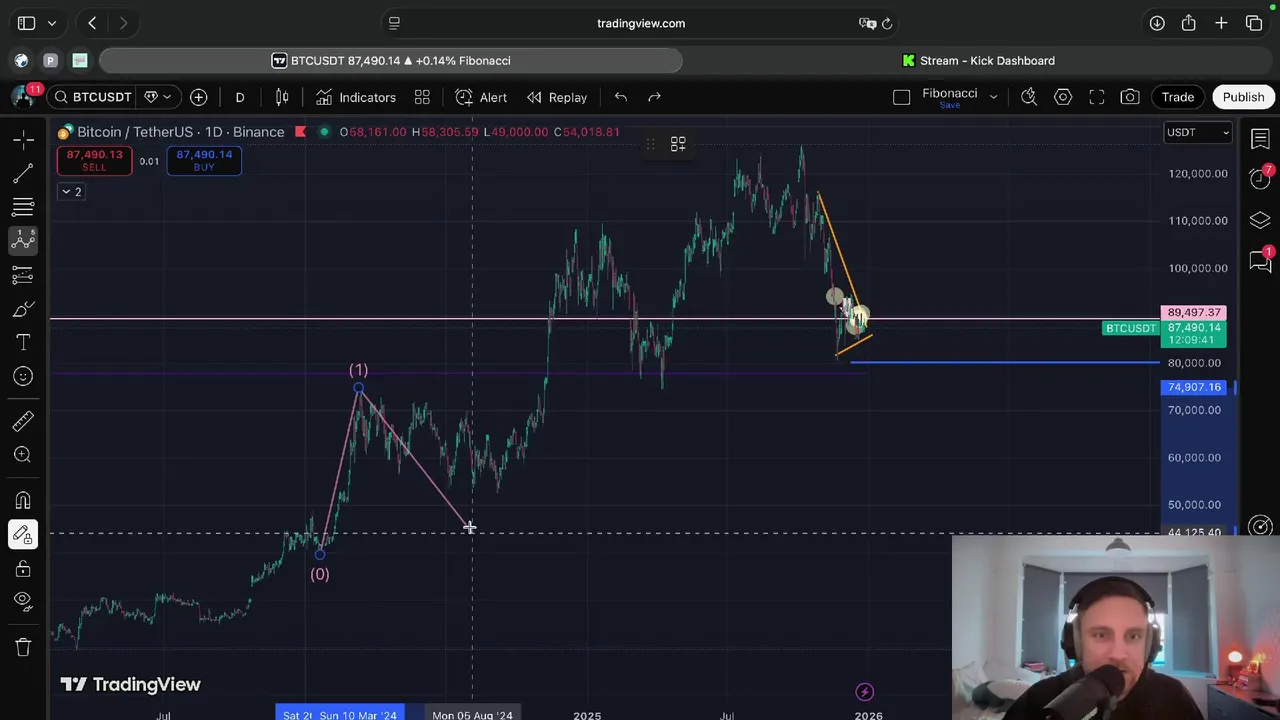Viewport: 1280px width, 720px height.
Task: Open the forecasting and measurement tools
Action: (23, 275)
